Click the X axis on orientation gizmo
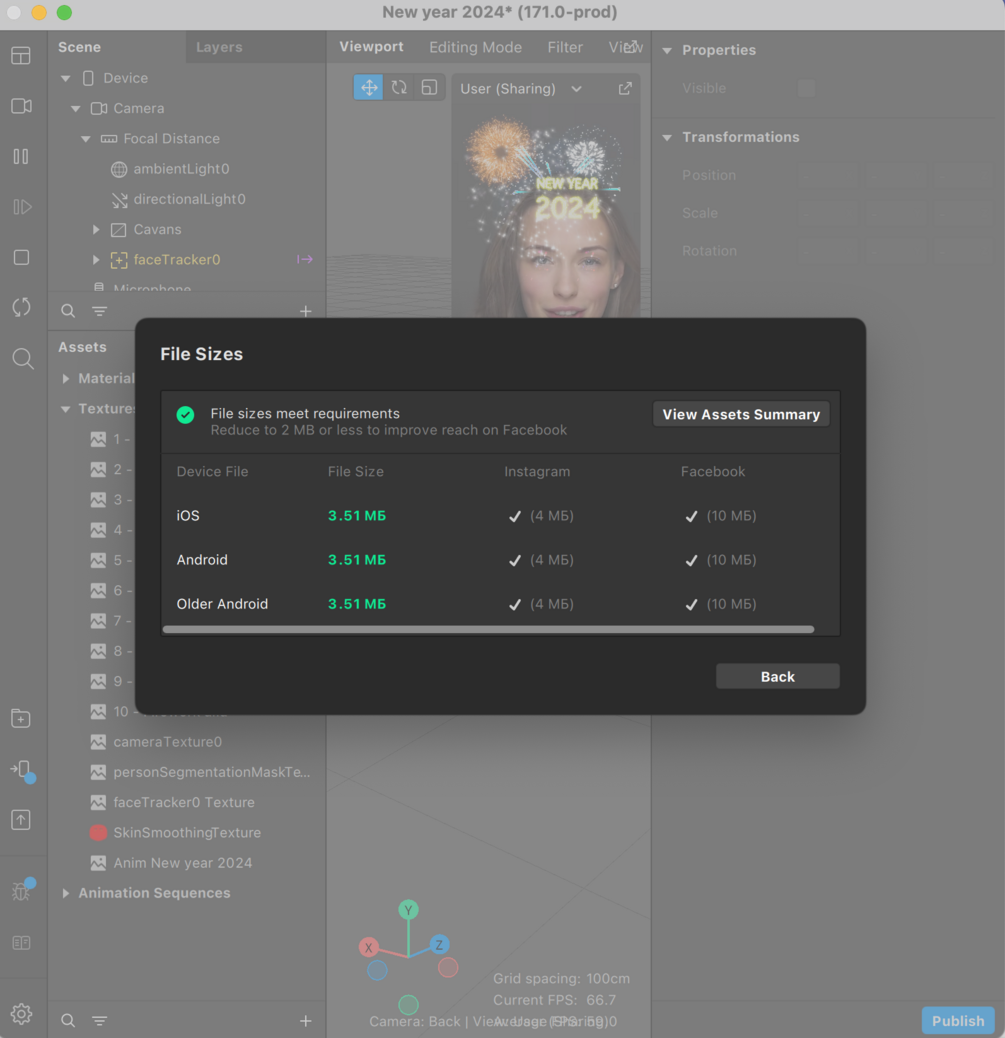1005x1038 pixels. point(369,947)
